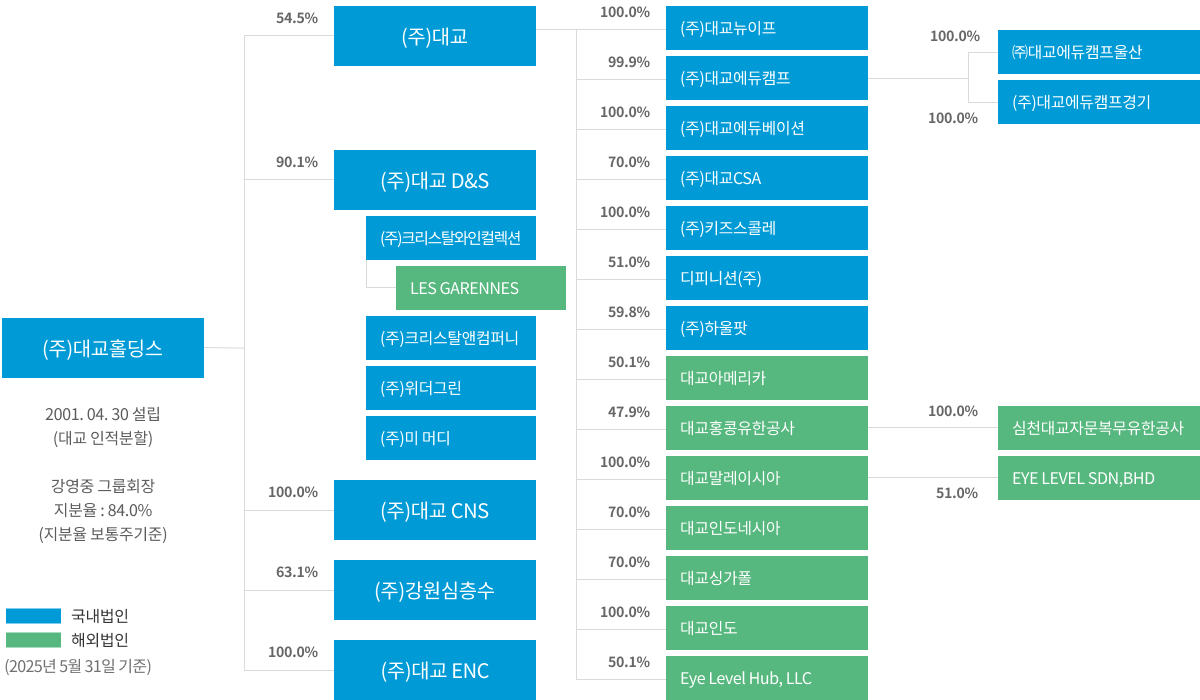
Task: Open the EYE LEVEL SDN,BHD box
Action: 1099,478
